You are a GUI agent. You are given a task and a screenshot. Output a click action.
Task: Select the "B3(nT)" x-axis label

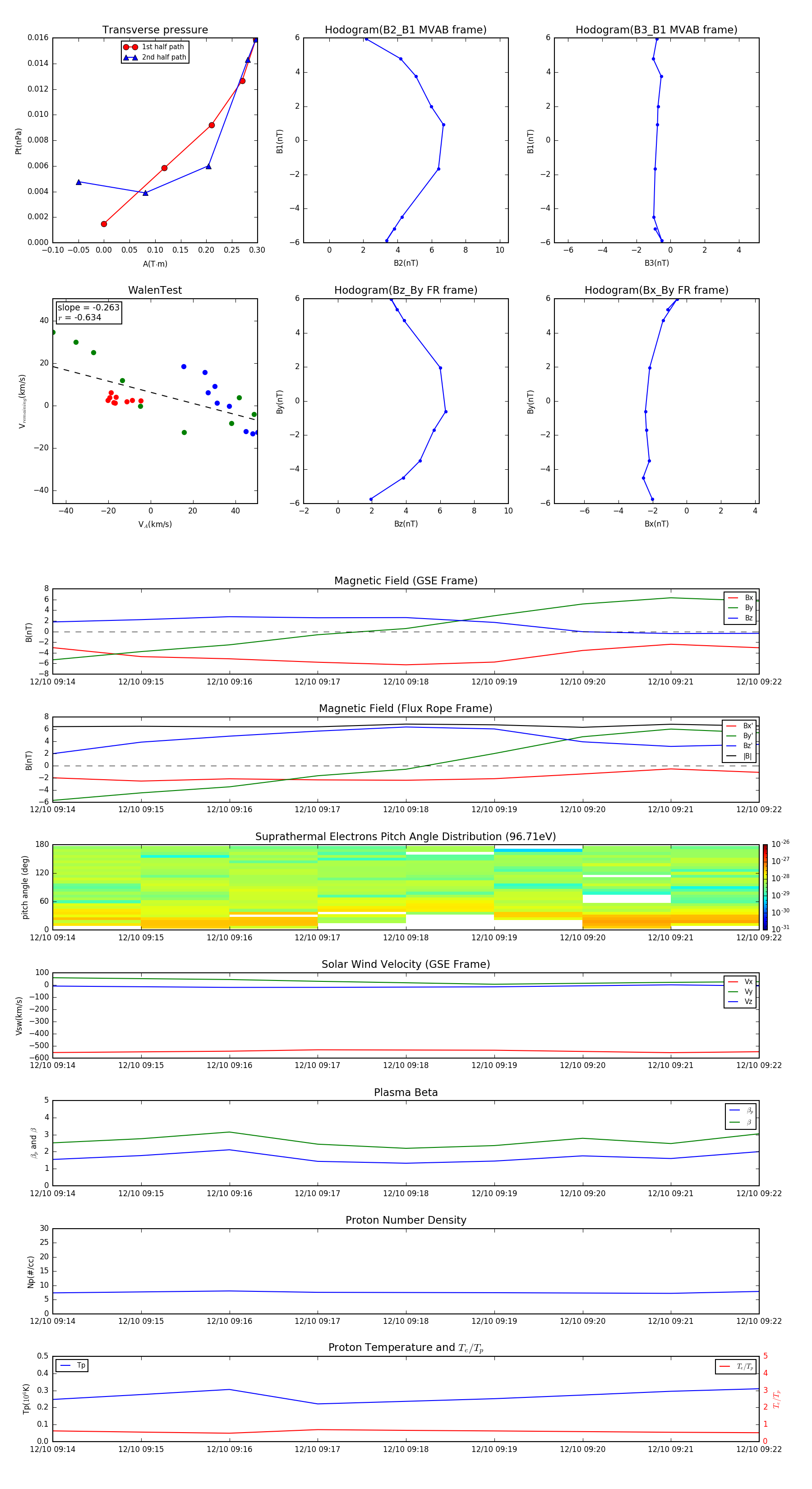[656, 263]
